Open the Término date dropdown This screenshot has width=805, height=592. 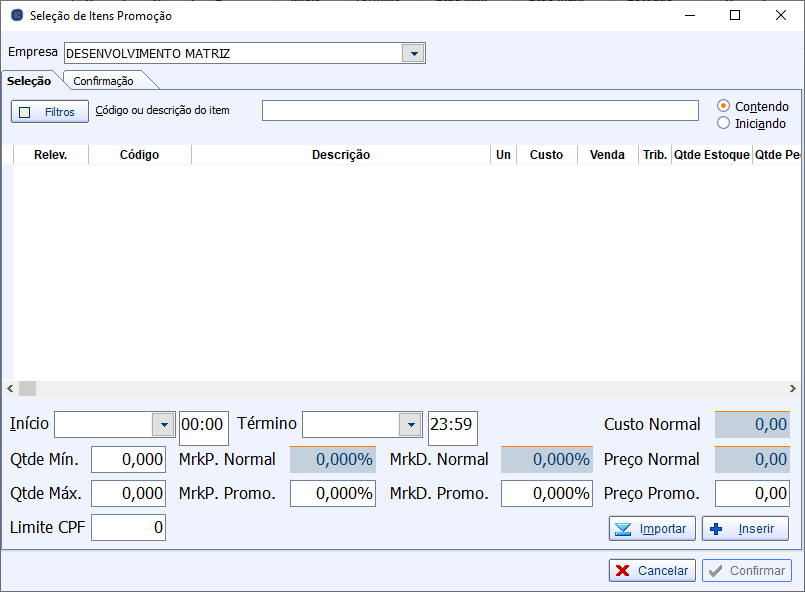click(x=411, y=425)
